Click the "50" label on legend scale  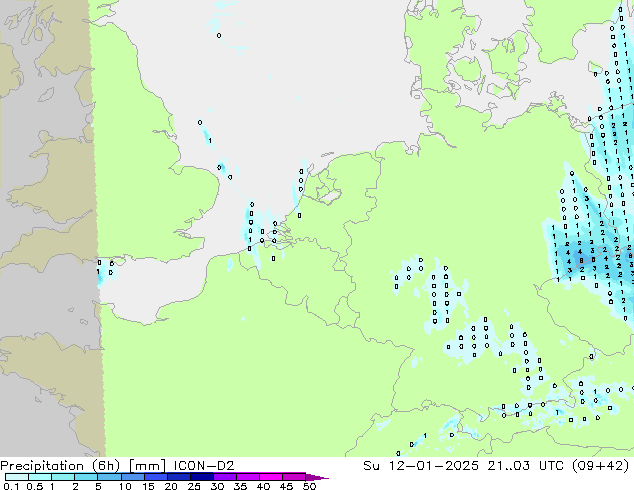[311, 486]
